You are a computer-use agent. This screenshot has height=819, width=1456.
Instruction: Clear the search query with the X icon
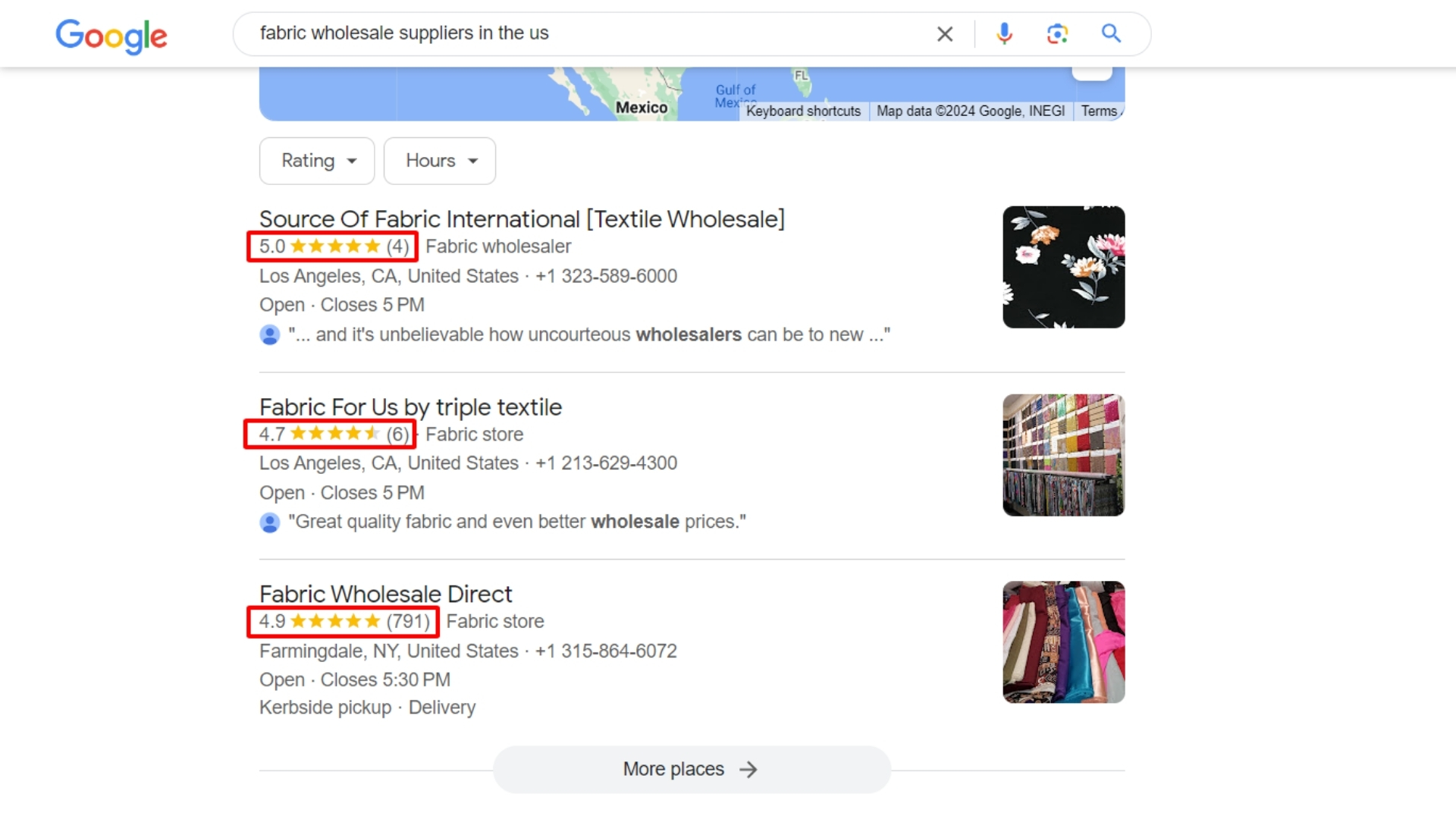(x=944, y=33)
